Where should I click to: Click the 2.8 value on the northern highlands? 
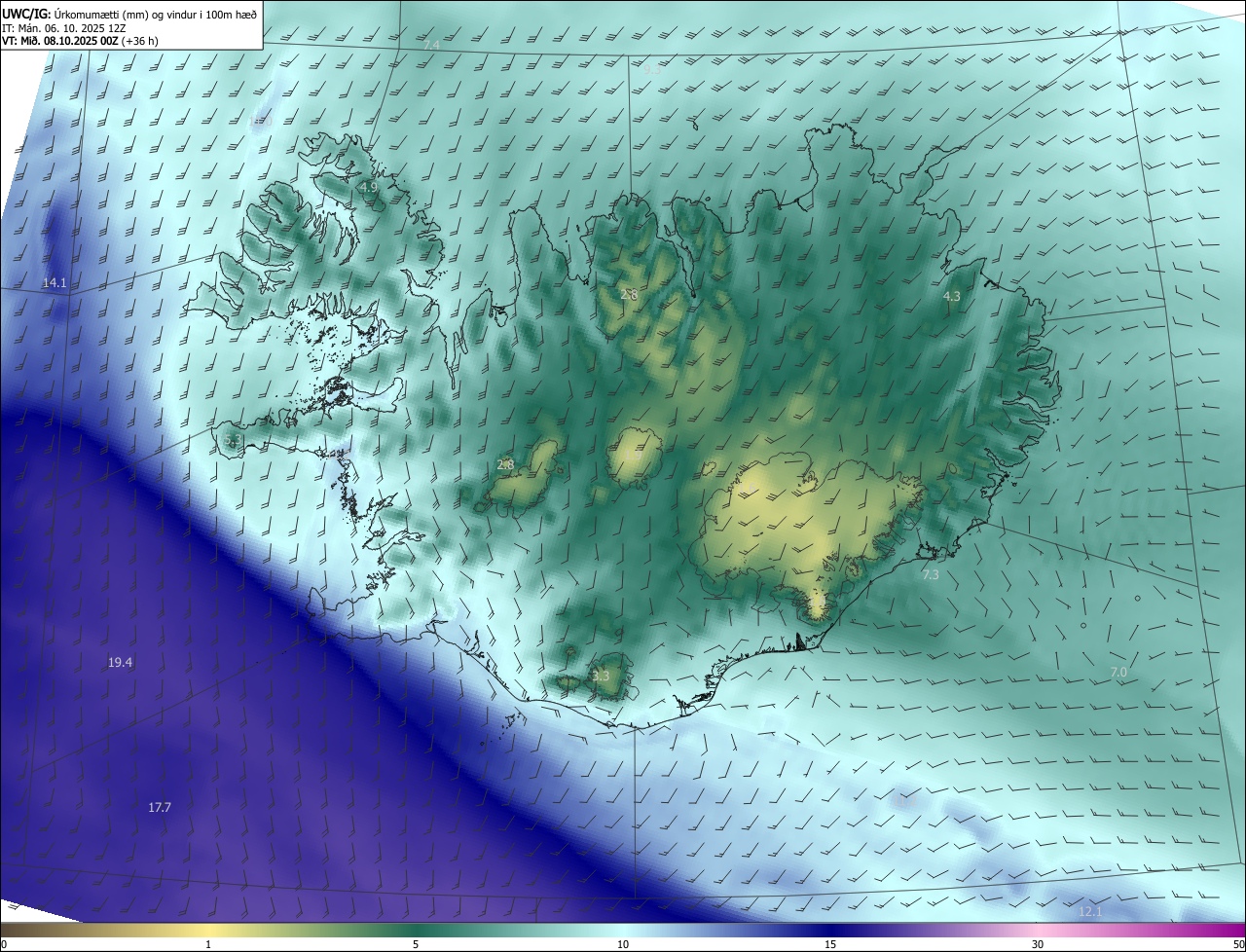(629, 294)
